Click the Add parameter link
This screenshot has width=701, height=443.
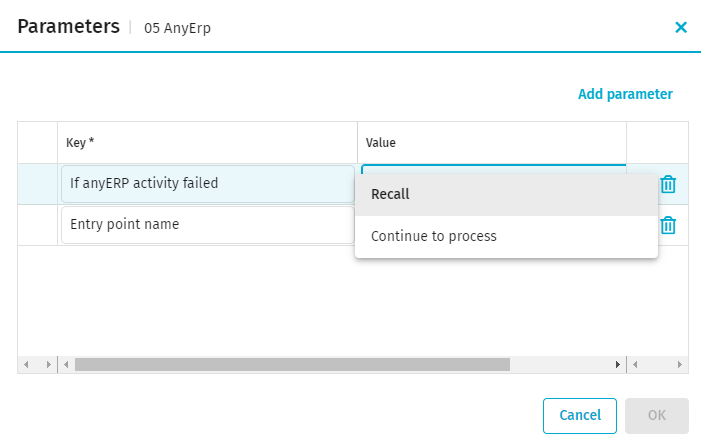pos(625,94)
